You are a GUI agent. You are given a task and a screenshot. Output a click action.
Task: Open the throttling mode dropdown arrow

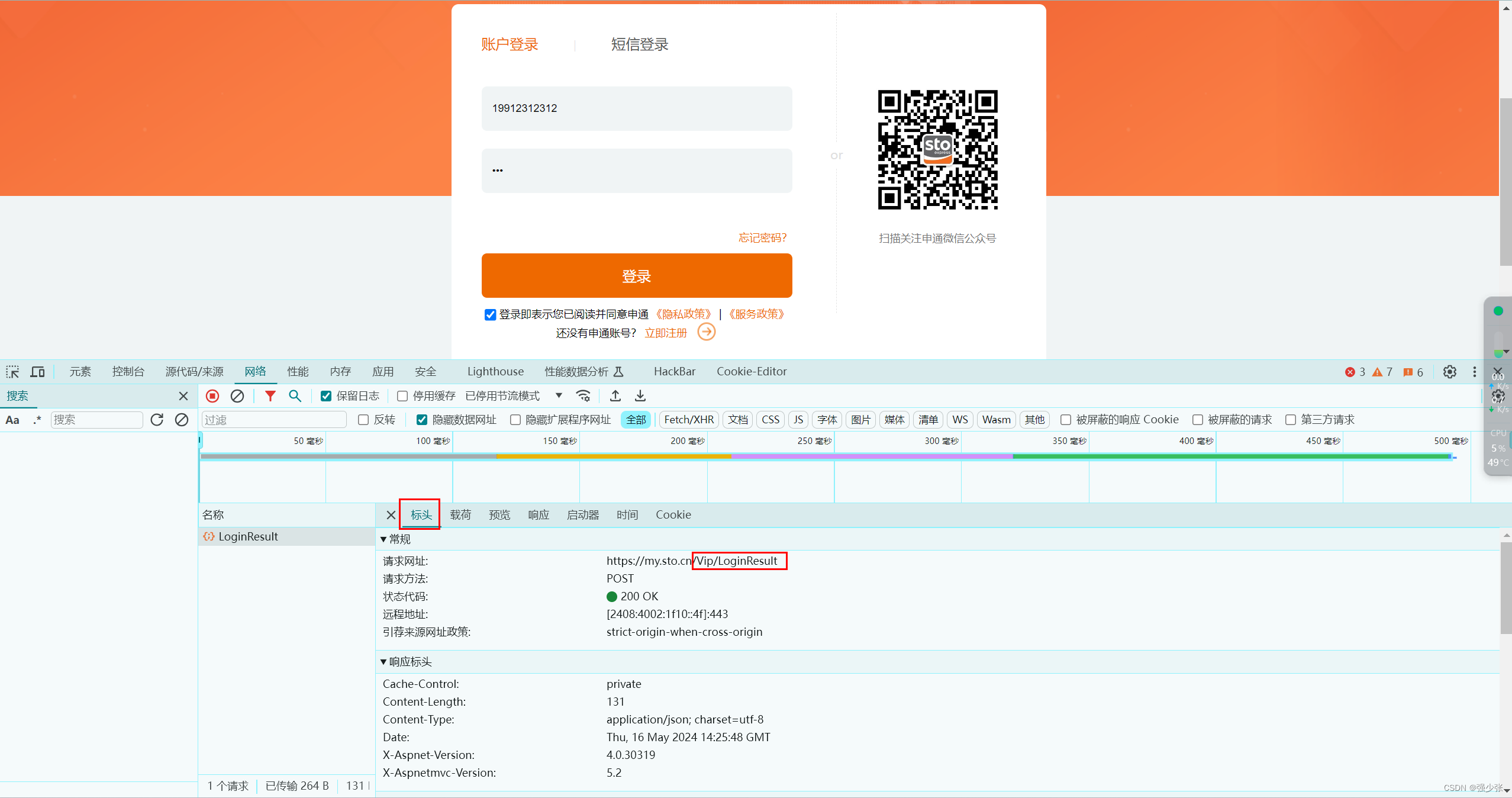(x=558, y=395)
